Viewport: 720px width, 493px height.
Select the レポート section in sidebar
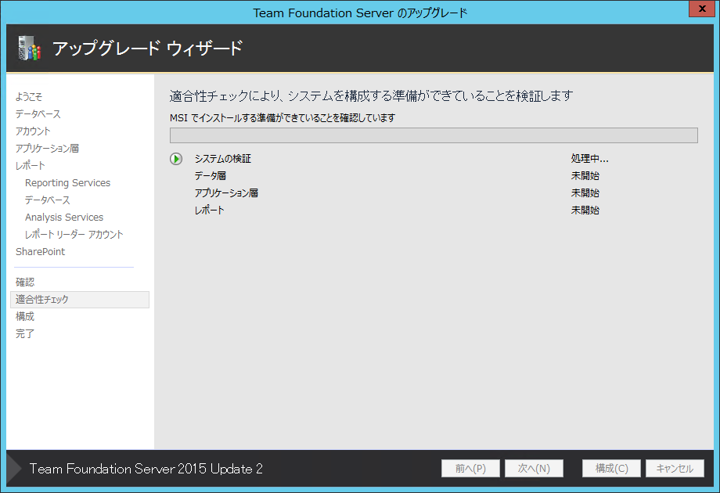tap(30, 165)
